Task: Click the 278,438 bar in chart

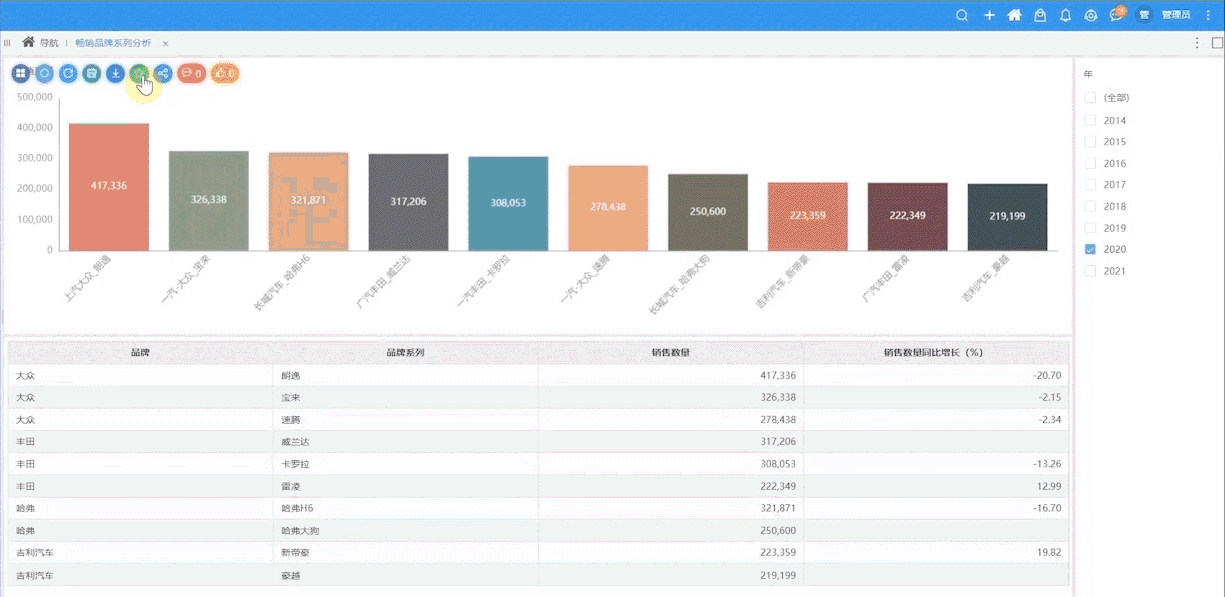Action: 608,208
